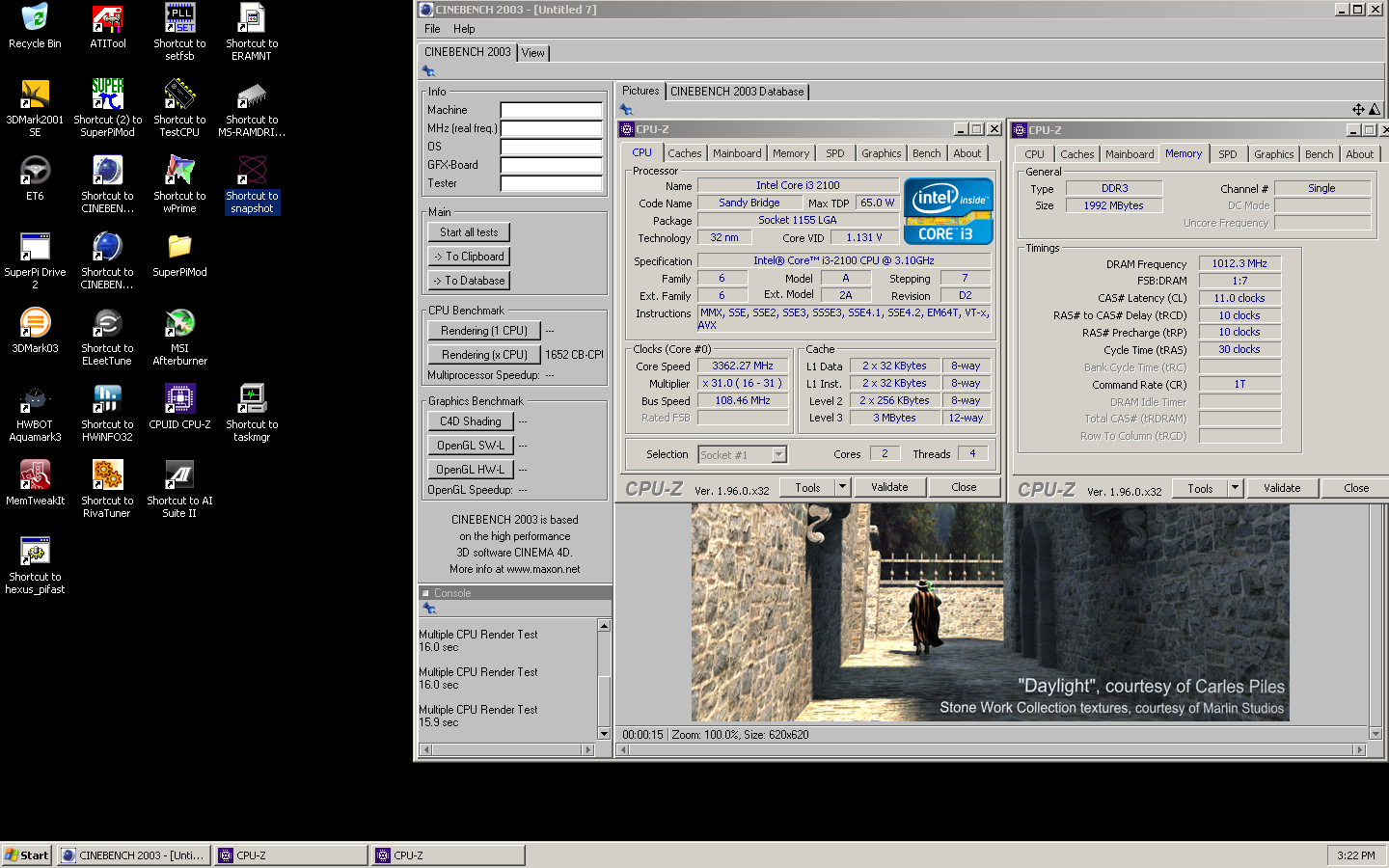Click the rendered Daylight picture
This screenshot has width=1389, height=868.
[x=990, y=612]
